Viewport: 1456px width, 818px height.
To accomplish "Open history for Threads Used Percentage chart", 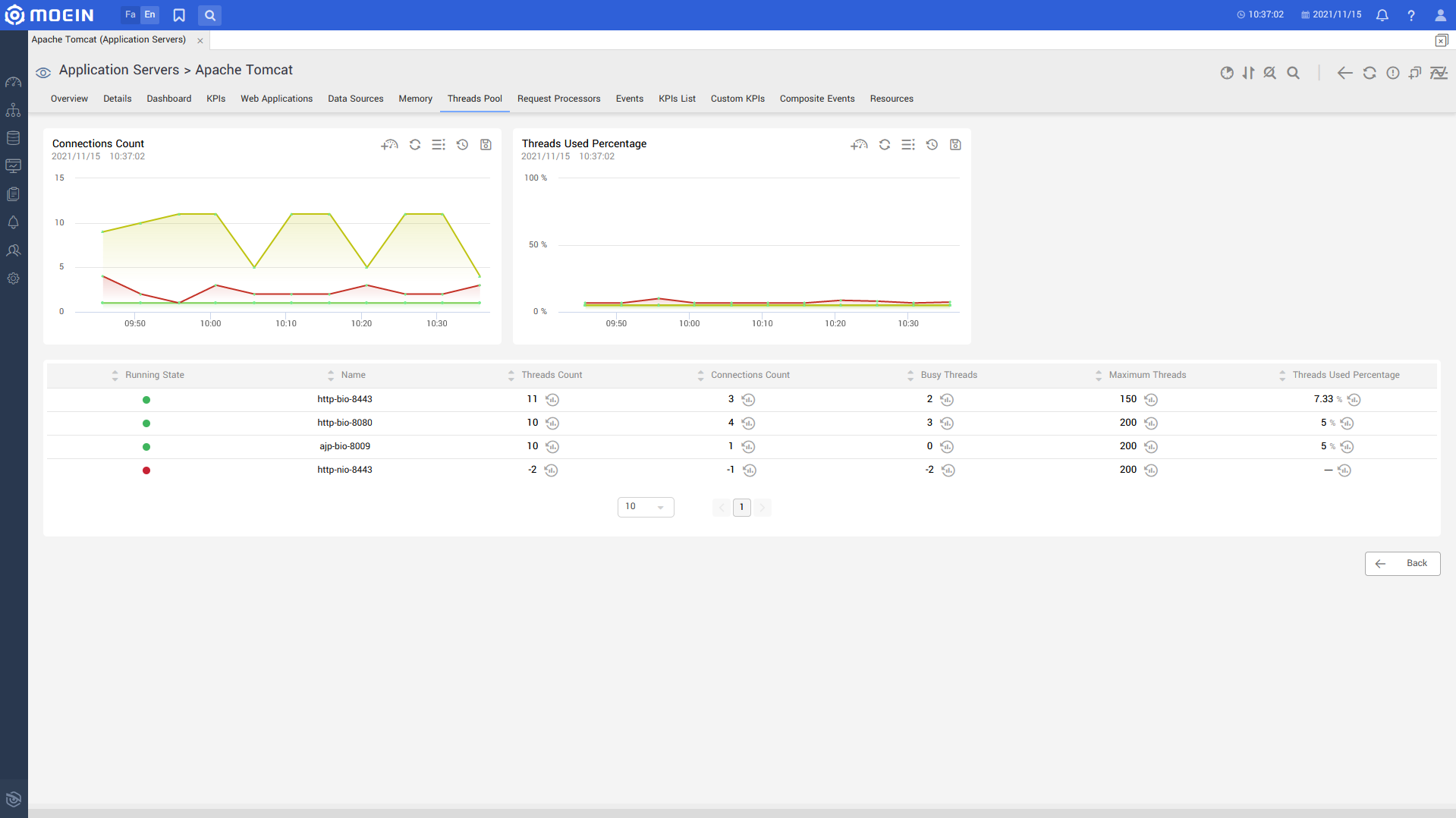I will [932, 144].
